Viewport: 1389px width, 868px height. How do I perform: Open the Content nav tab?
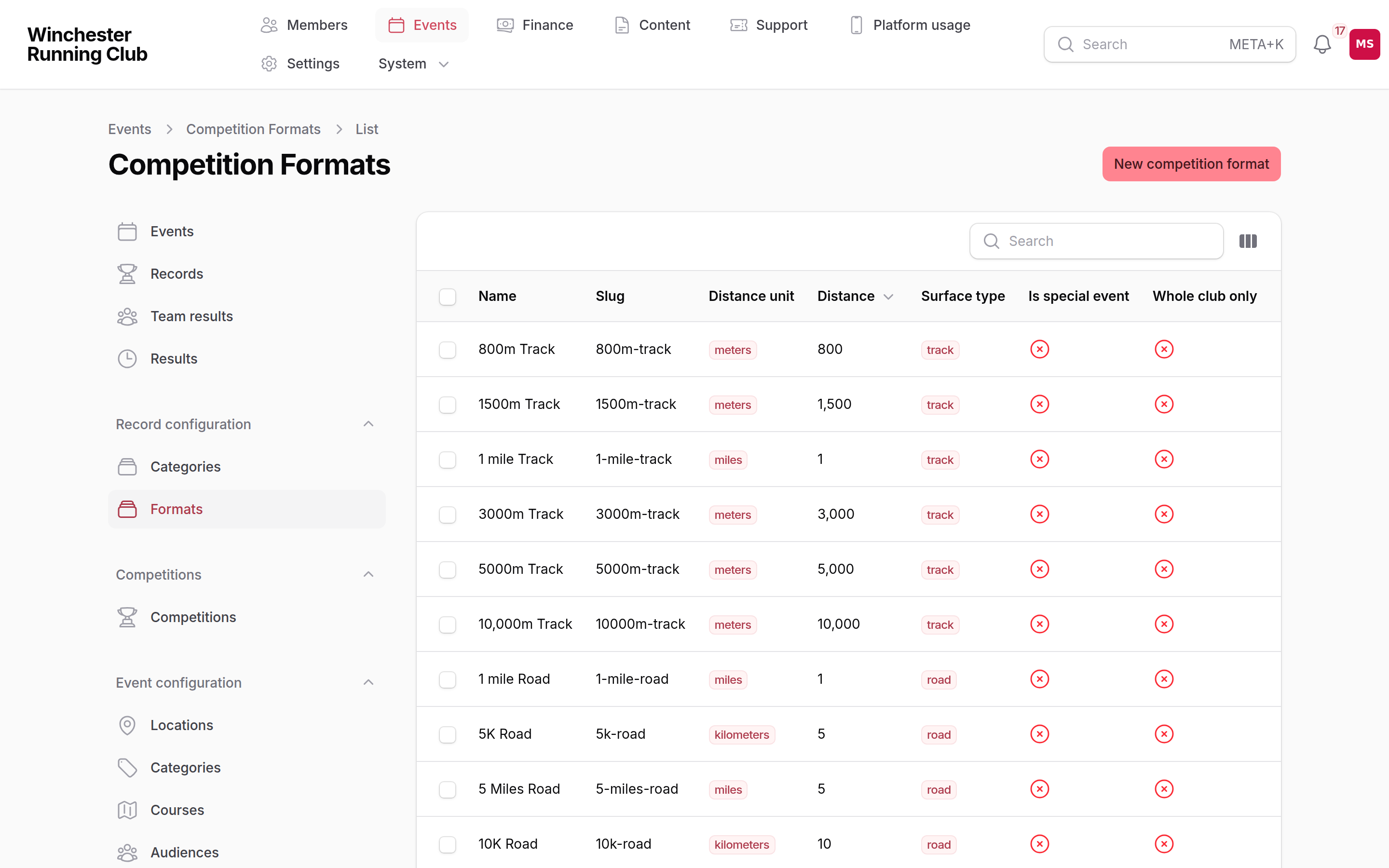(x=653, y=25)
